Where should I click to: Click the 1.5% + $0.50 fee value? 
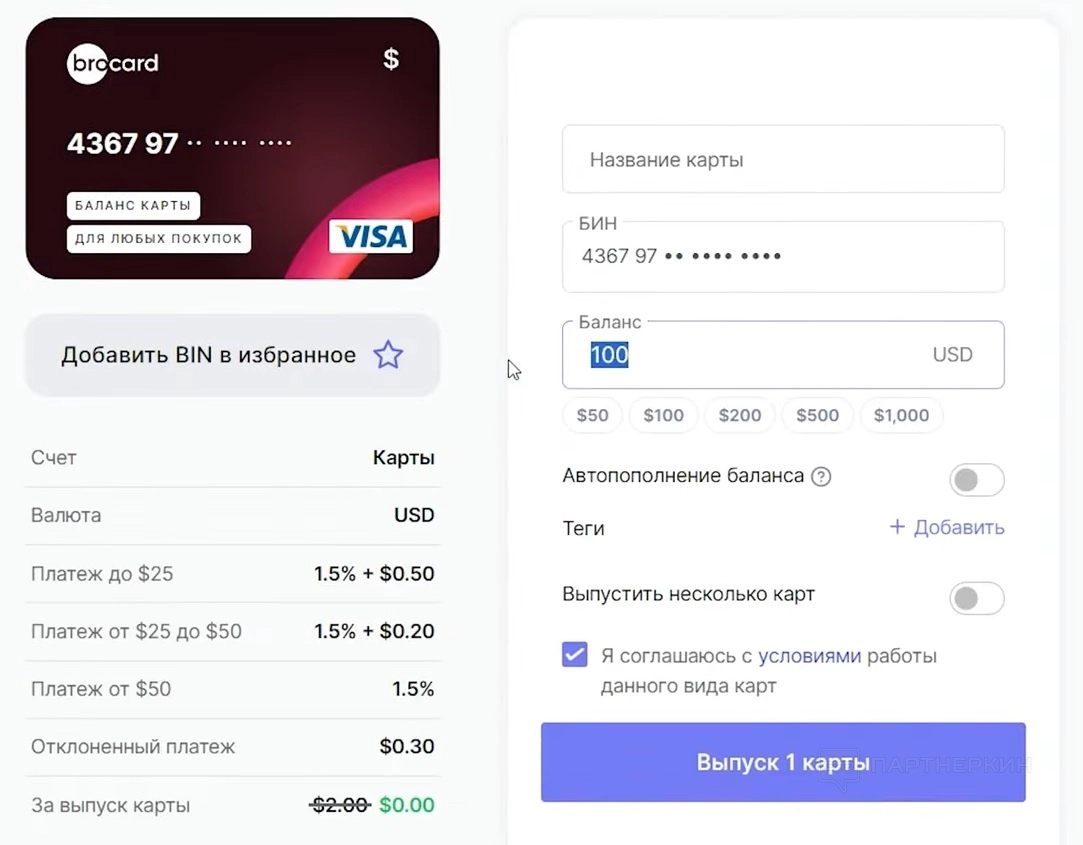click(x=374, y=573)
